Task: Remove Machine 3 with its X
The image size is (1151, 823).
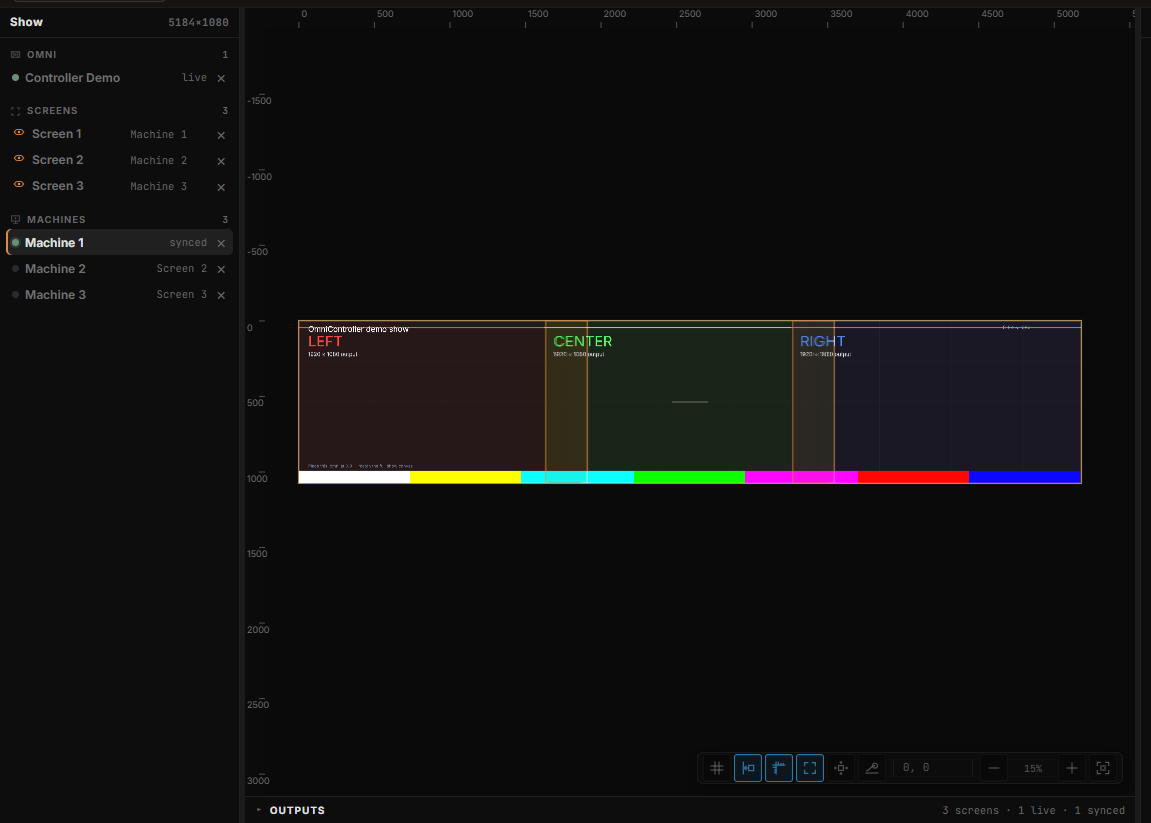Action: tap(221, 295)
